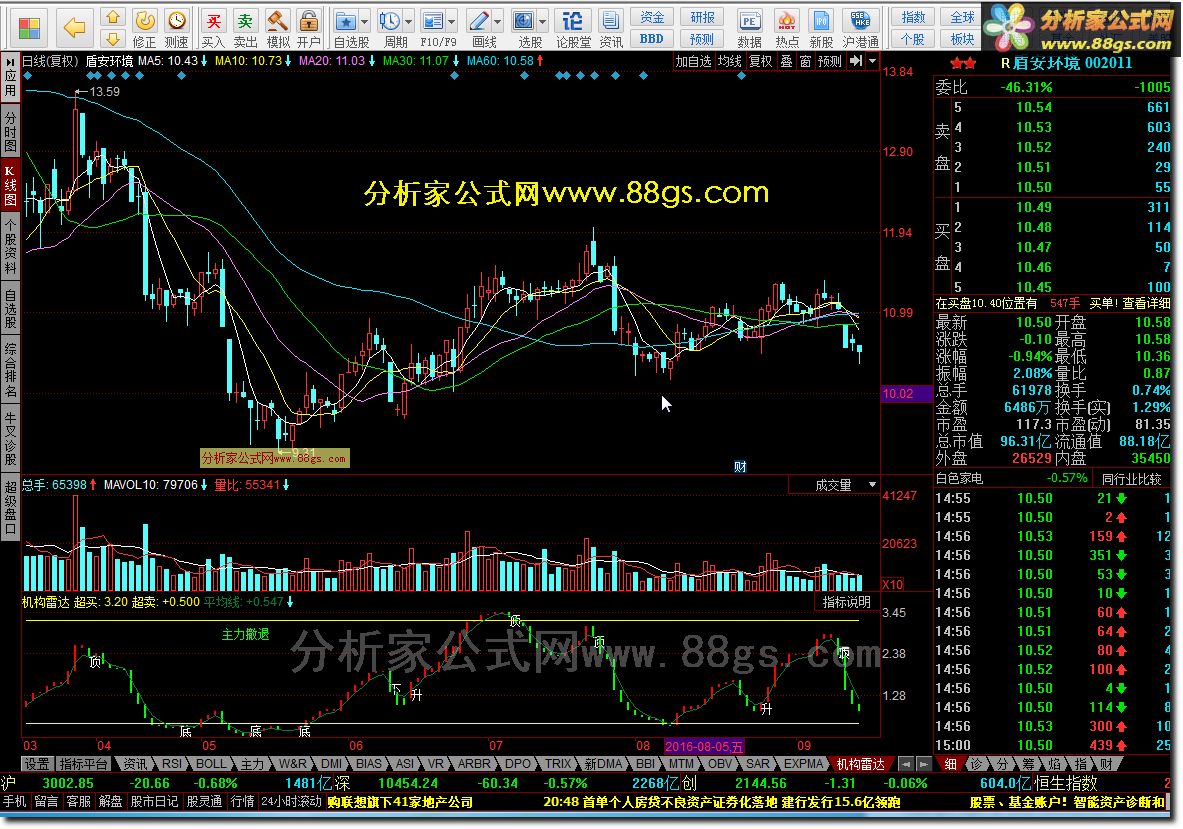Image resolution: width=1183 pixels, height=829 pixels.
Task: Open dropdown arrow next to 画线 icon
Action: 497,22
